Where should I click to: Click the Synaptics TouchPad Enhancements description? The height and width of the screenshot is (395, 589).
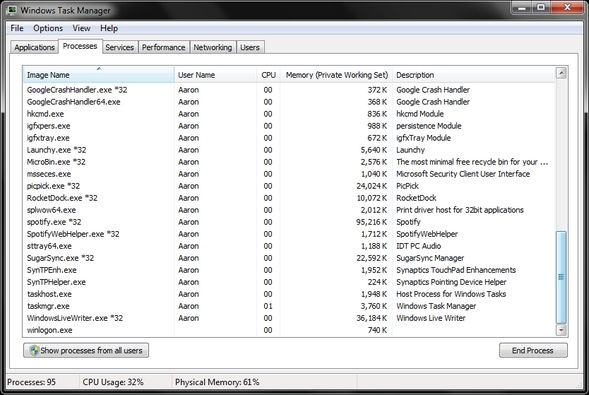[x=456, y=270]
